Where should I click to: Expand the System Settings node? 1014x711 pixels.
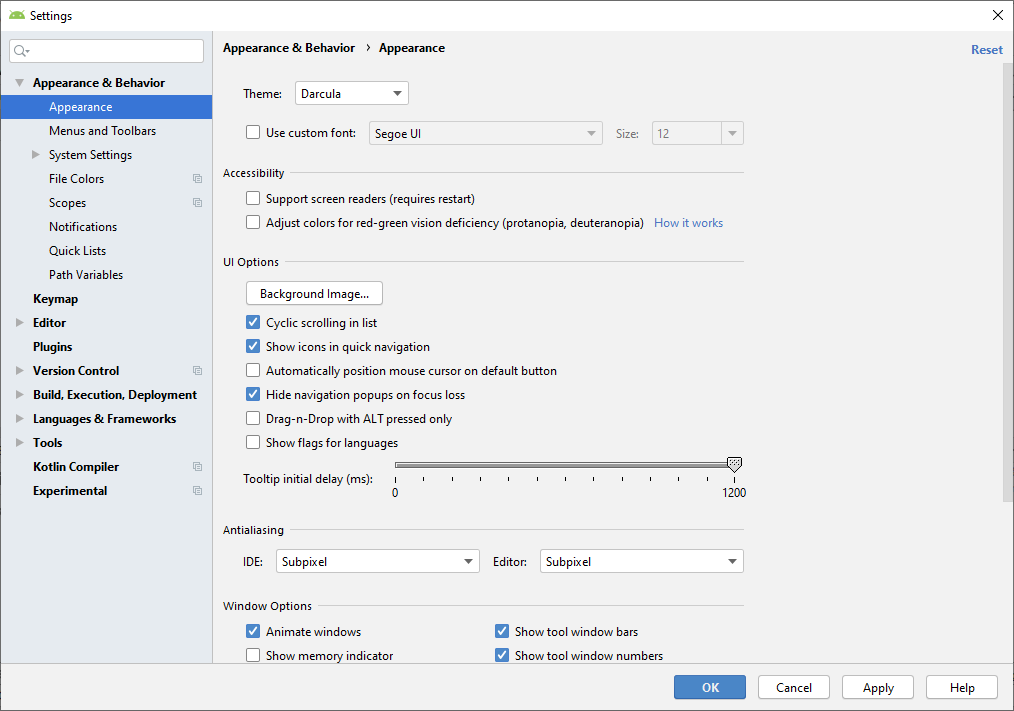(x=36, y=155)
